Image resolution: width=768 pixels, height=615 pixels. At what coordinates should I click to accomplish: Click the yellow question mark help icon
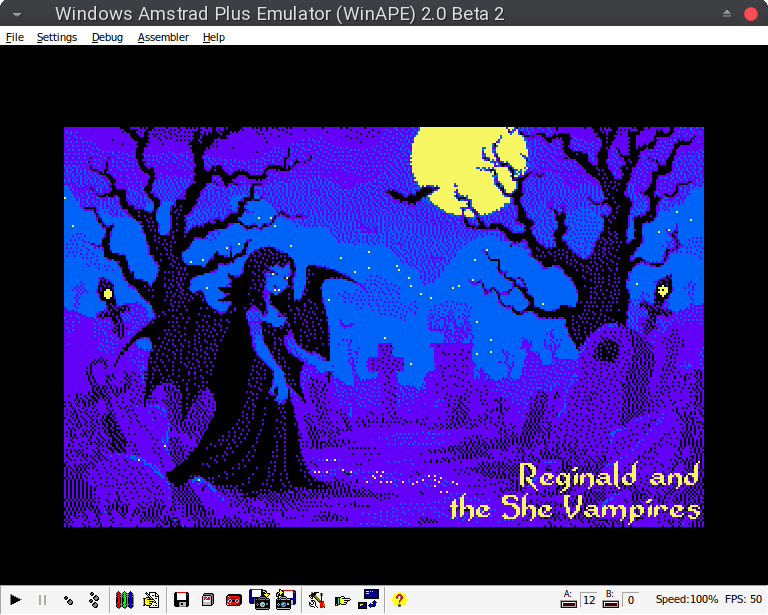coord(399,600)
